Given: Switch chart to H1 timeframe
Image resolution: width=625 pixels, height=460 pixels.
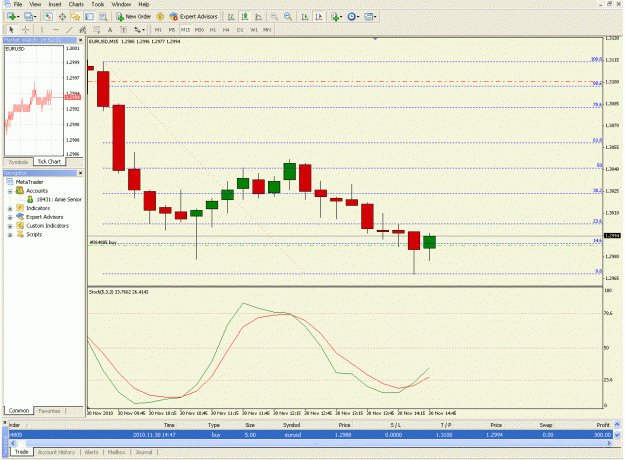Looking at the screenshot, I should coord(213,29).
